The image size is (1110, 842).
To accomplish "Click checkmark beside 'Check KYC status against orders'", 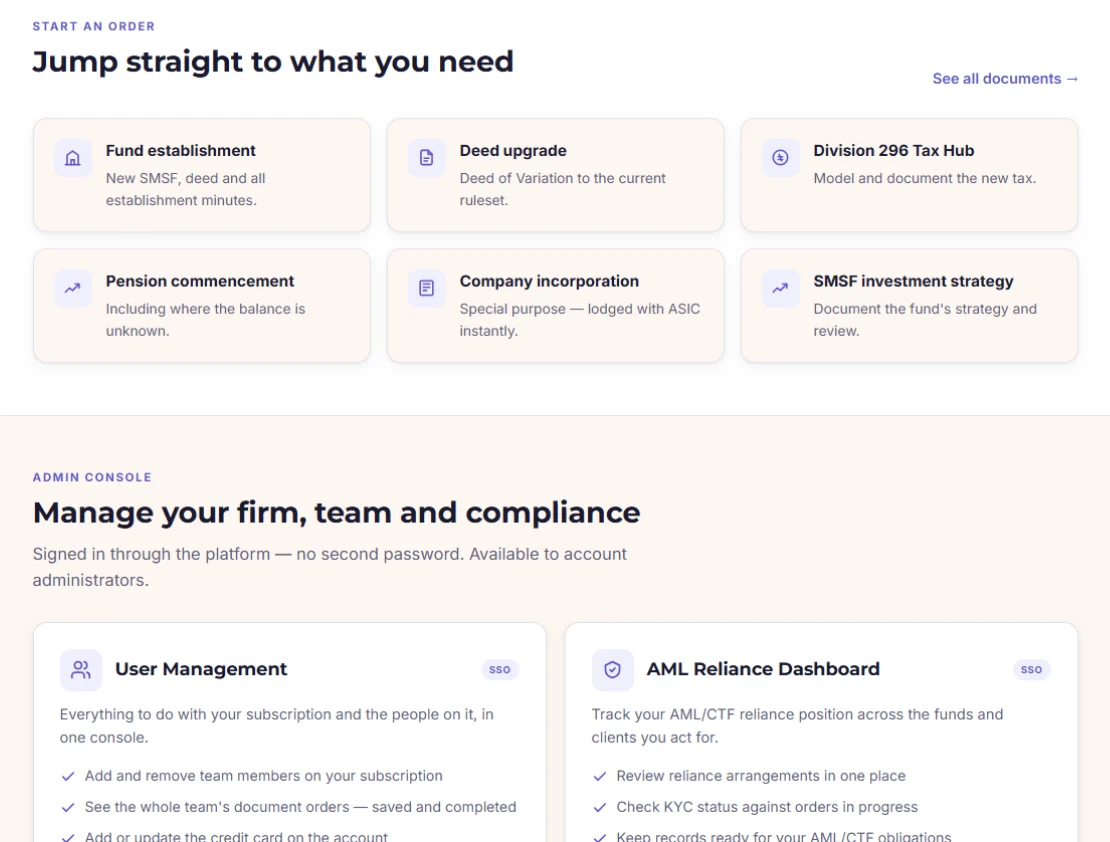I will [600, 807].
